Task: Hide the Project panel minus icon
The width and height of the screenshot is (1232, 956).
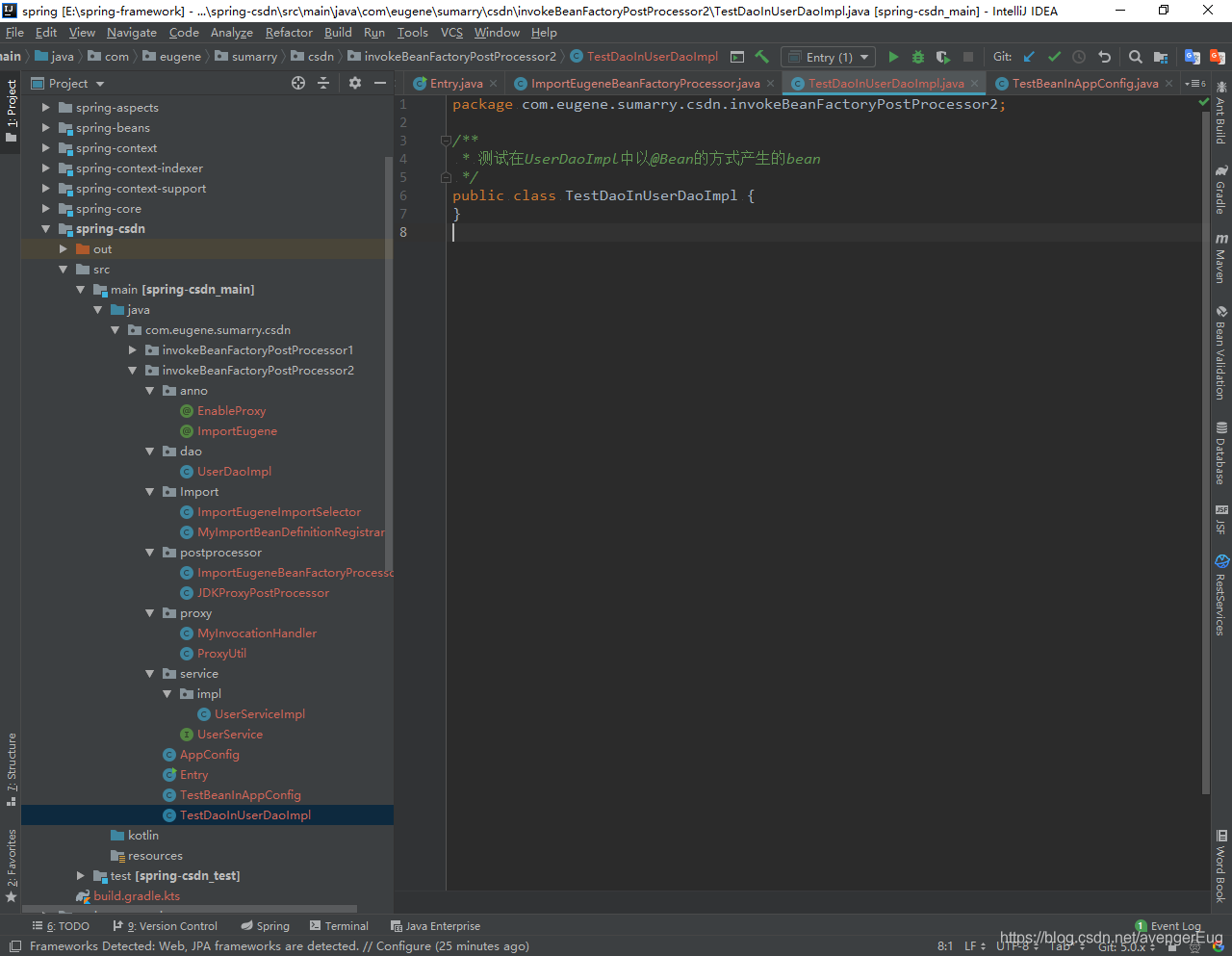Action: tap(380, 83)
